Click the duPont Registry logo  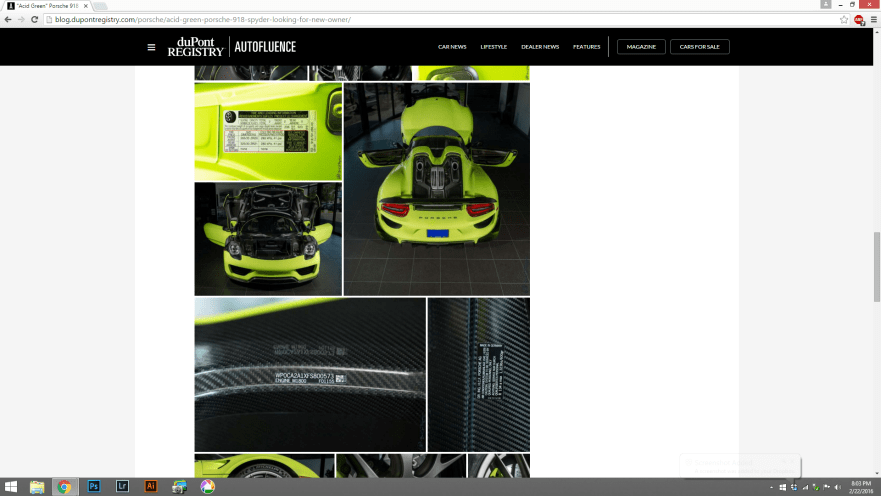pos(196,47)
